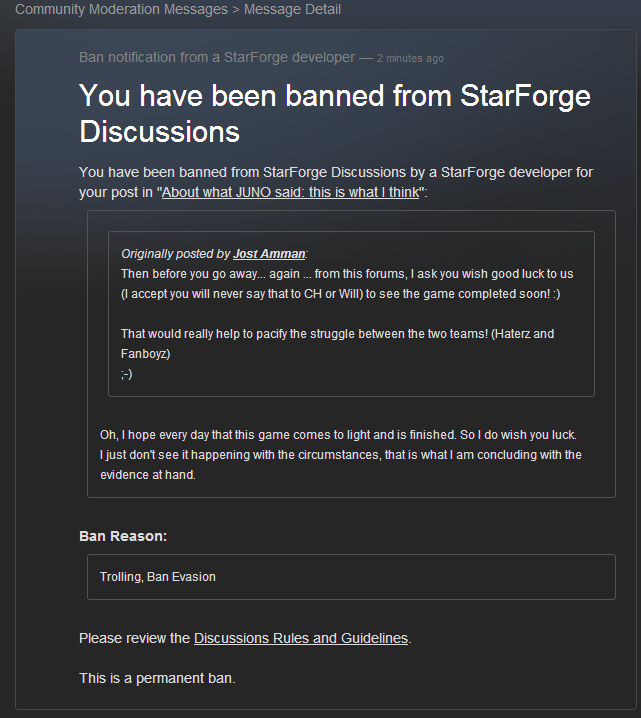Click the "Ban Reason:" label
The width and height of the screenshot is (641, 718).
(123, 536)
